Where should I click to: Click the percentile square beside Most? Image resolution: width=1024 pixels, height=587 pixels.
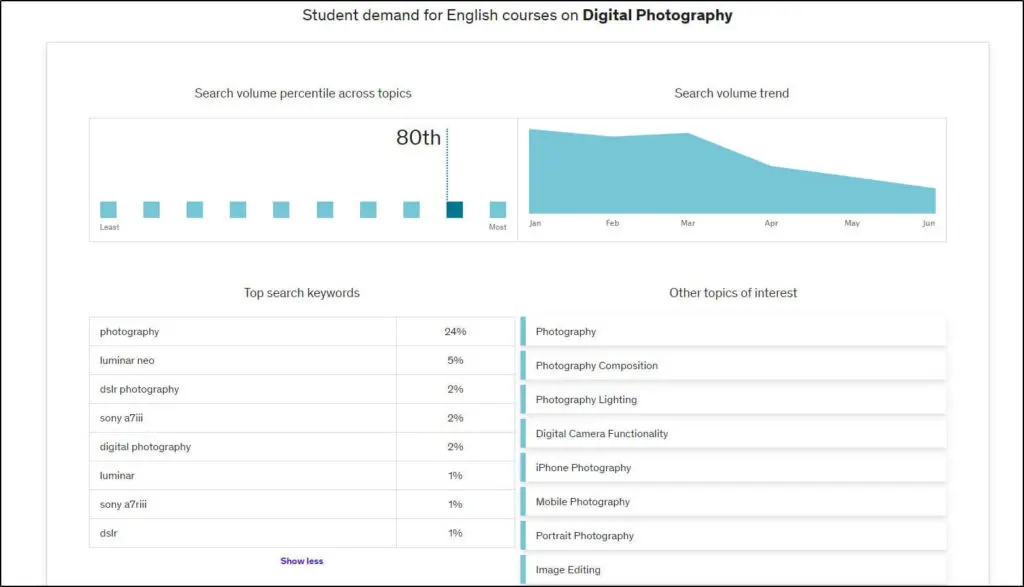point(496,210)
